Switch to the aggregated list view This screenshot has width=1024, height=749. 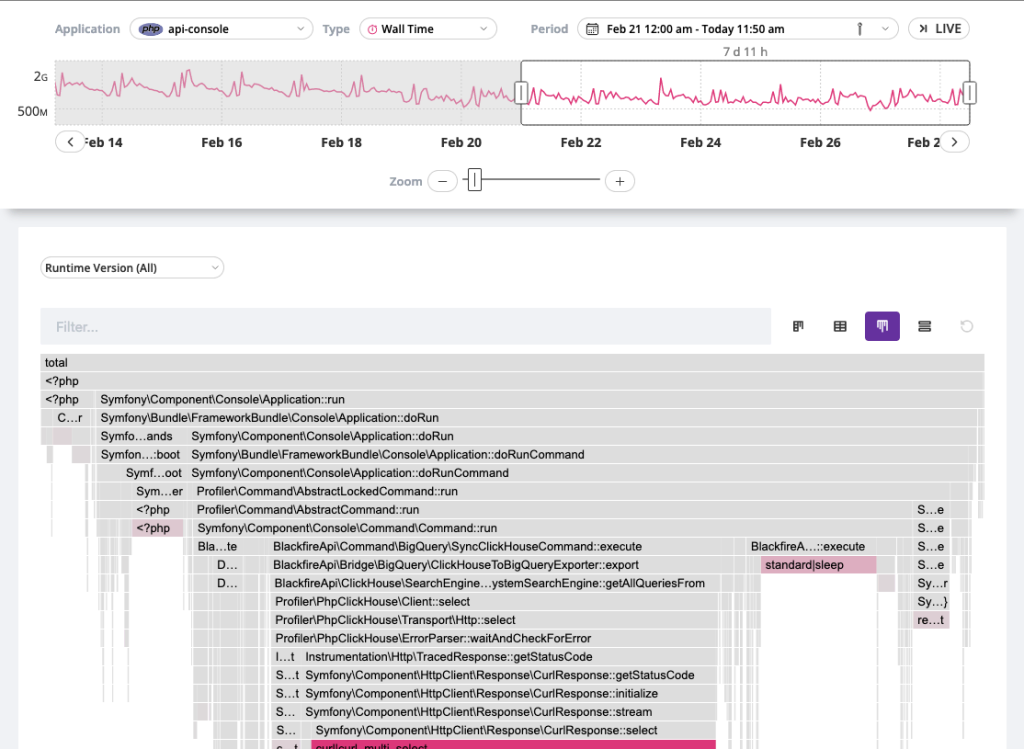923,326
